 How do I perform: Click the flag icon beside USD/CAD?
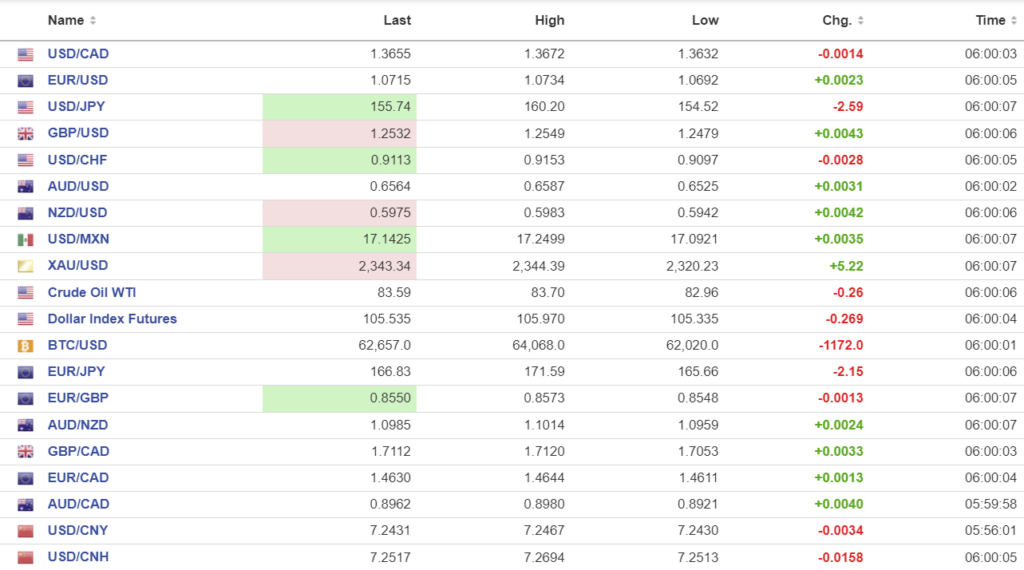(25, 55)
